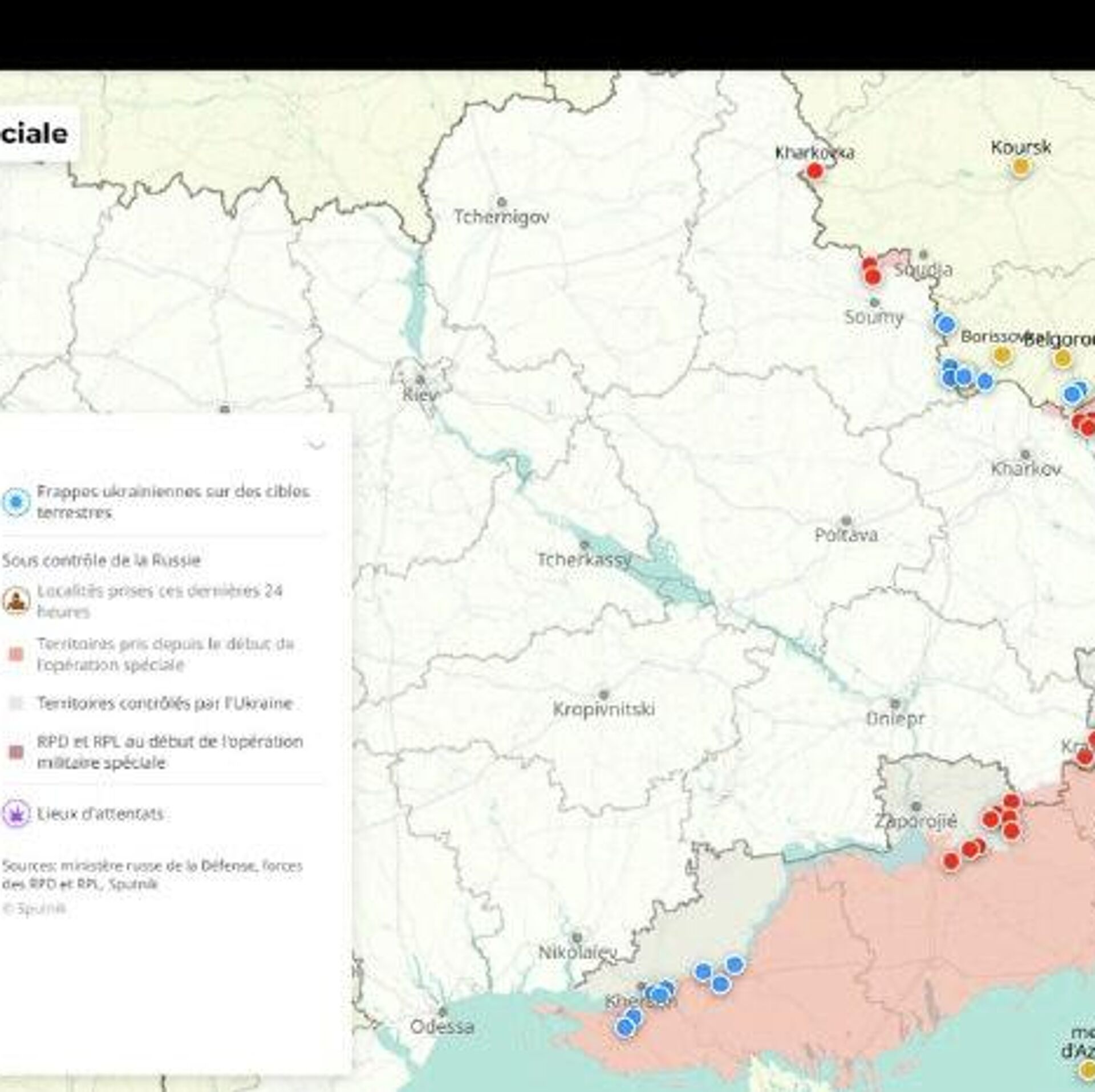Select the red marker at Kharkovka
The width and height of the screenshot is (1095, 1092).
pos(815,171)
